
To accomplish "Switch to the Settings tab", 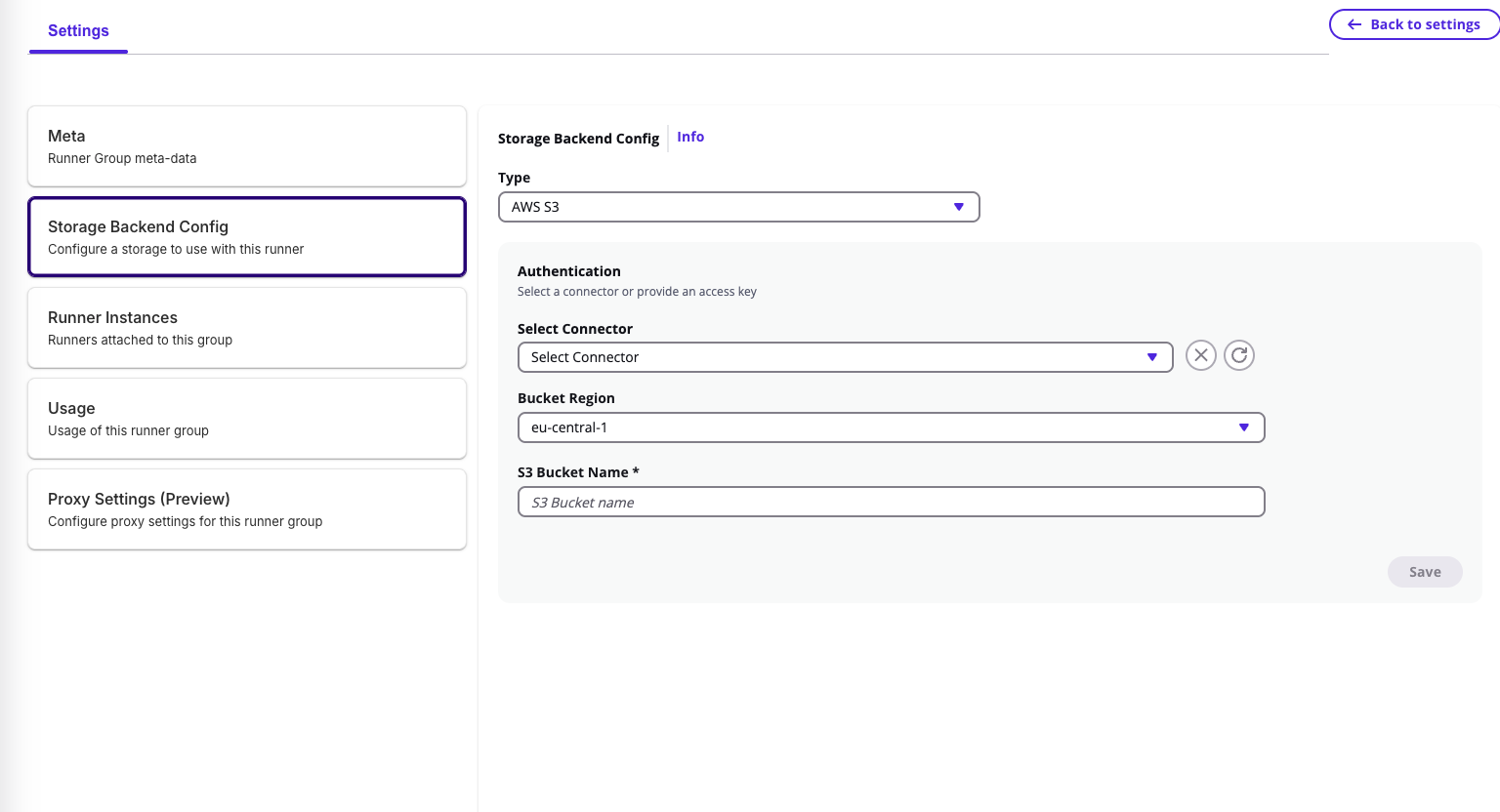I will tap(78, 30).
